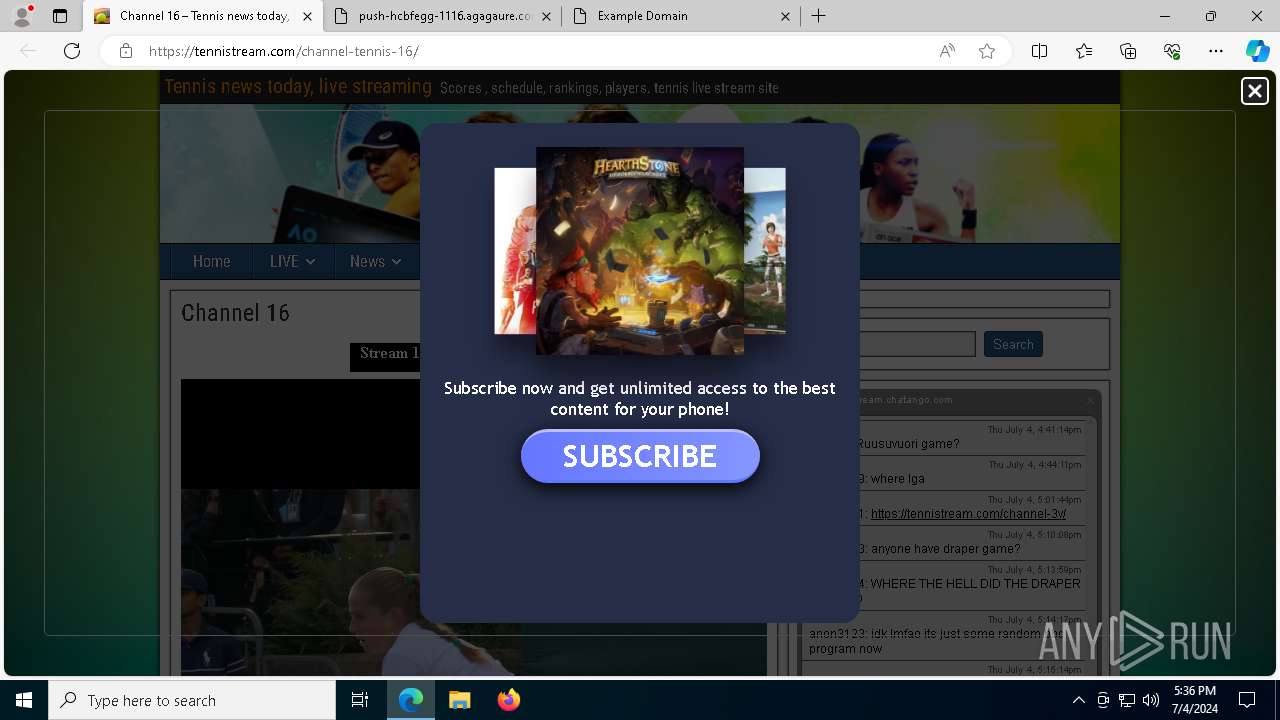The height and width of the screenshot is (720, 1280).
Task: Go to Home in site navigation
Action: pos(211,261)
